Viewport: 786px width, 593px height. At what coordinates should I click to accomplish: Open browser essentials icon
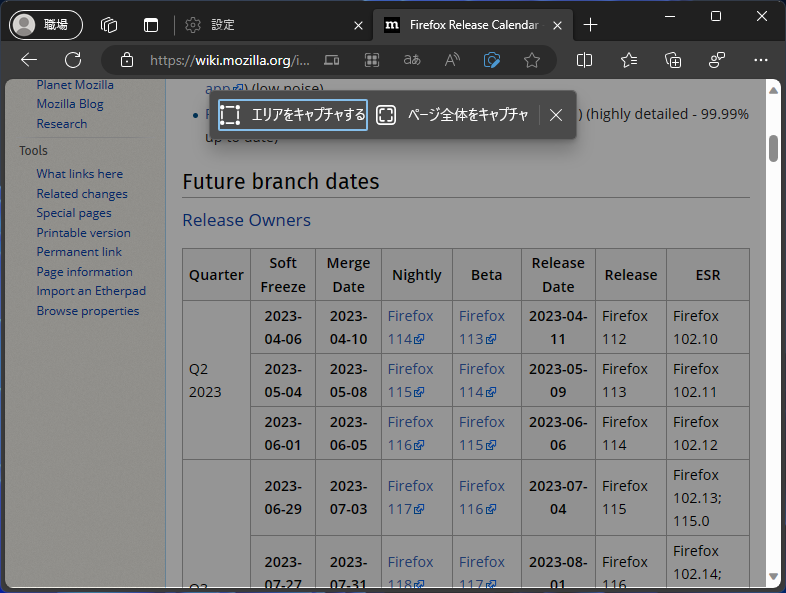click(x=717, y=60)
